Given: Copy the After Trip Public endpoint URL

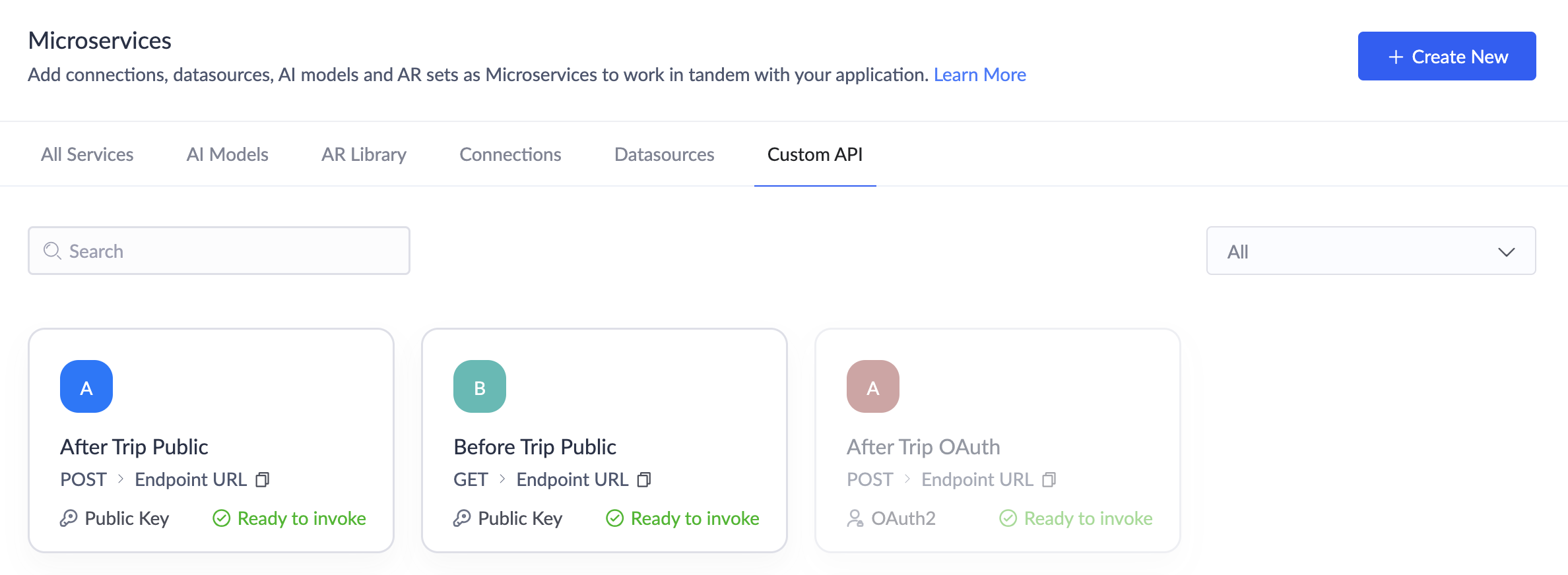Looking at the screenshot, I should [x=263, y=479].
